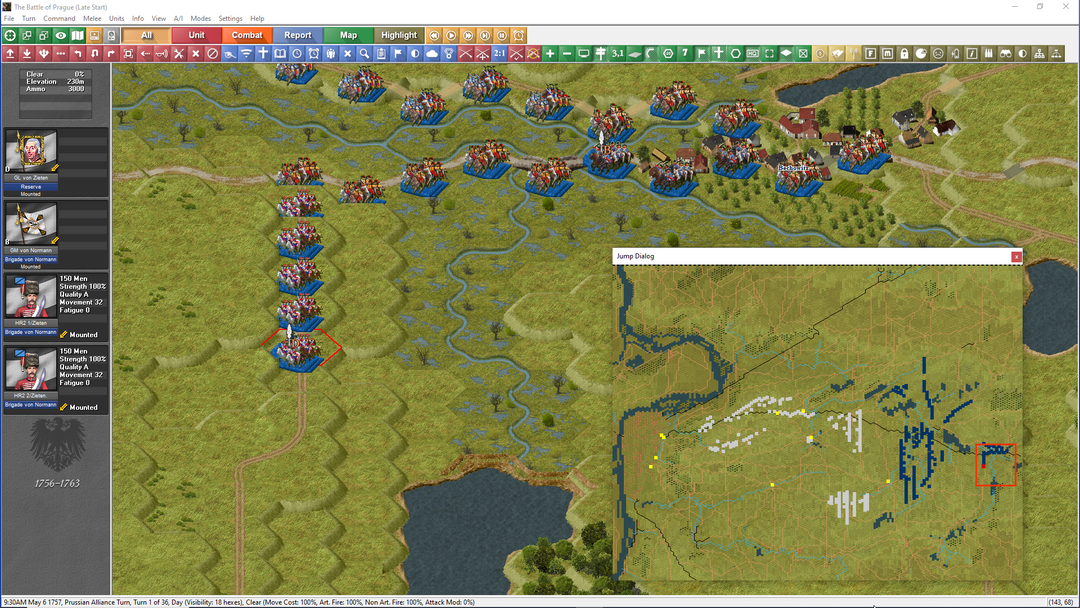Click the binoculars icon
Screen dimensions: 1080x608
1006,54
